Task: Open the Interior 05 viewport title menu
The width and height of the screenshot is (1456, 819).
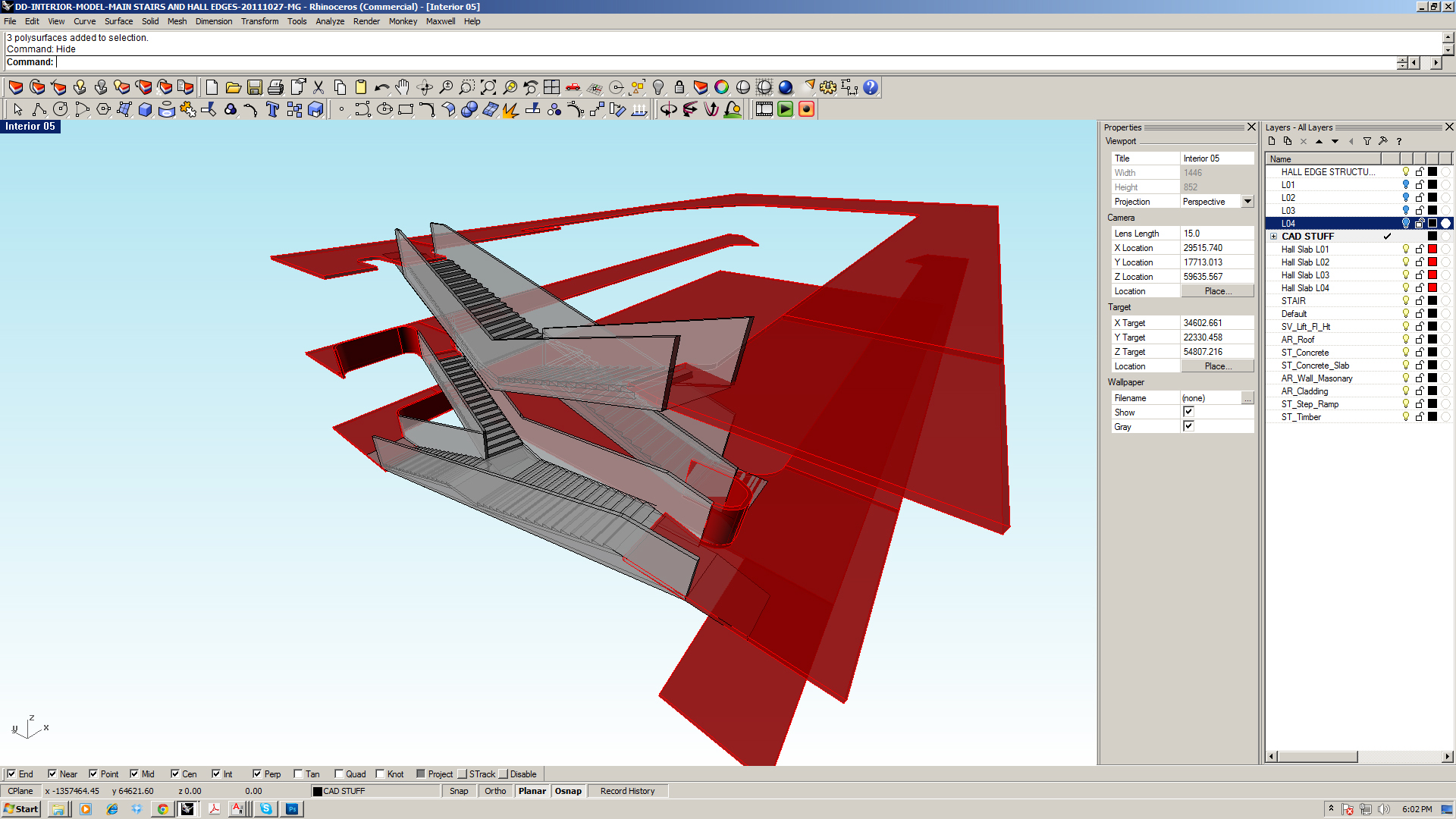Action: [x=30, y=127]
